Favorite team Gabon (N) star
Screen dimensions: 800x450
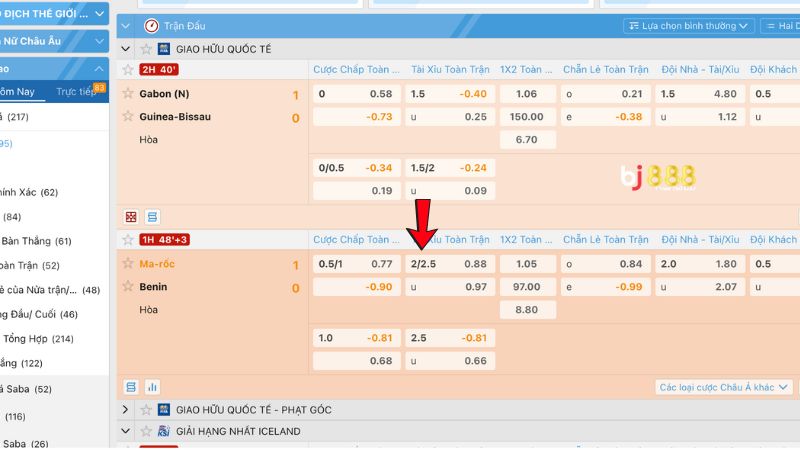[128, 93]
